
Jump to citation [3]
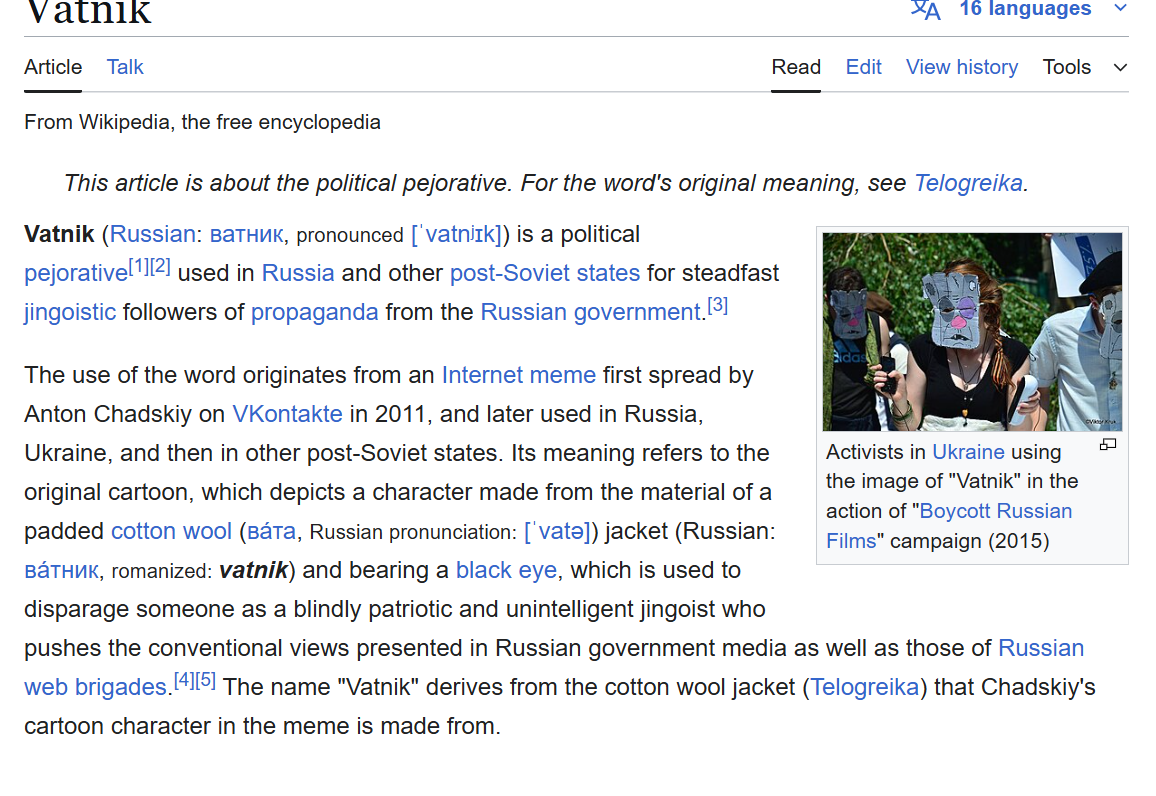point(717,306)
